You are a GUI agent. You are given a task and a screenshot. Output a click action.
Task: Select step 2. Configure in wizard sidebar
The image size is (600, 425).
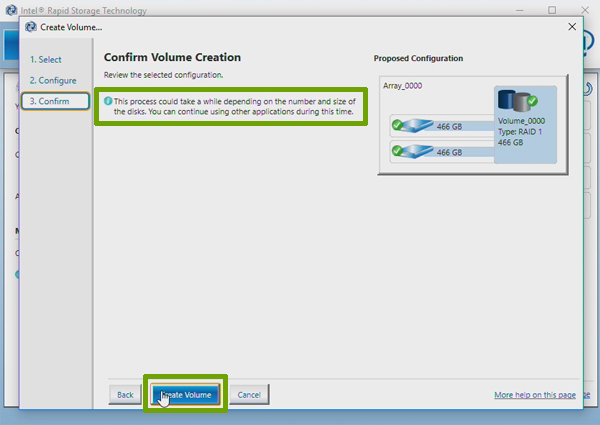pyautogui.click(x=53, y=80)
